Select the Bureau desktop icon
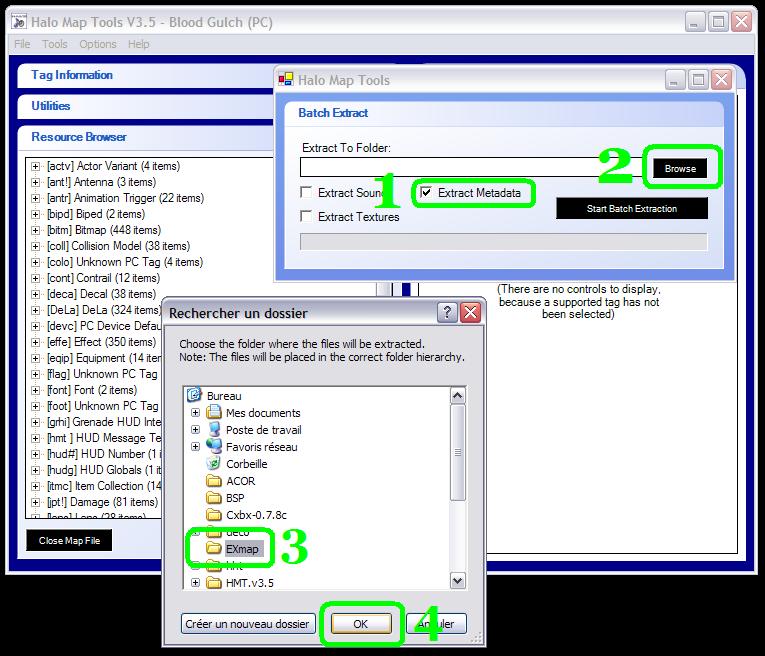 point(194,395)
